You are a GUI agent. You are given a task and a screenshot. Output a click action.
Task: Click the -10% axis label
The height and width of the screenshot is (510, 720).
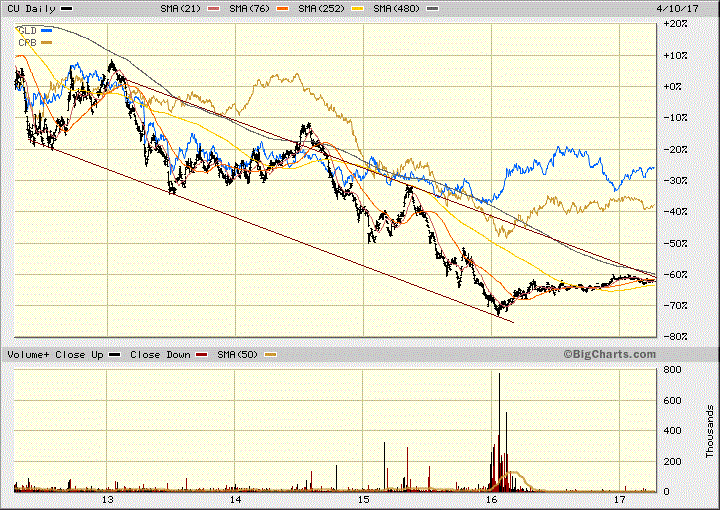pos(675,118)
